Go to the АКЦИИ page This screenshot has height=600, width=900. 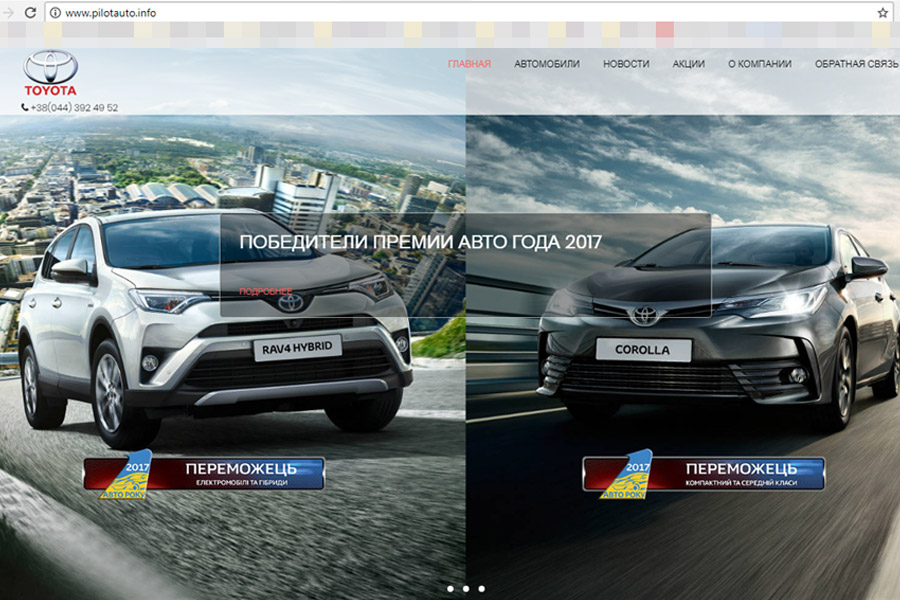click(689, 63)
